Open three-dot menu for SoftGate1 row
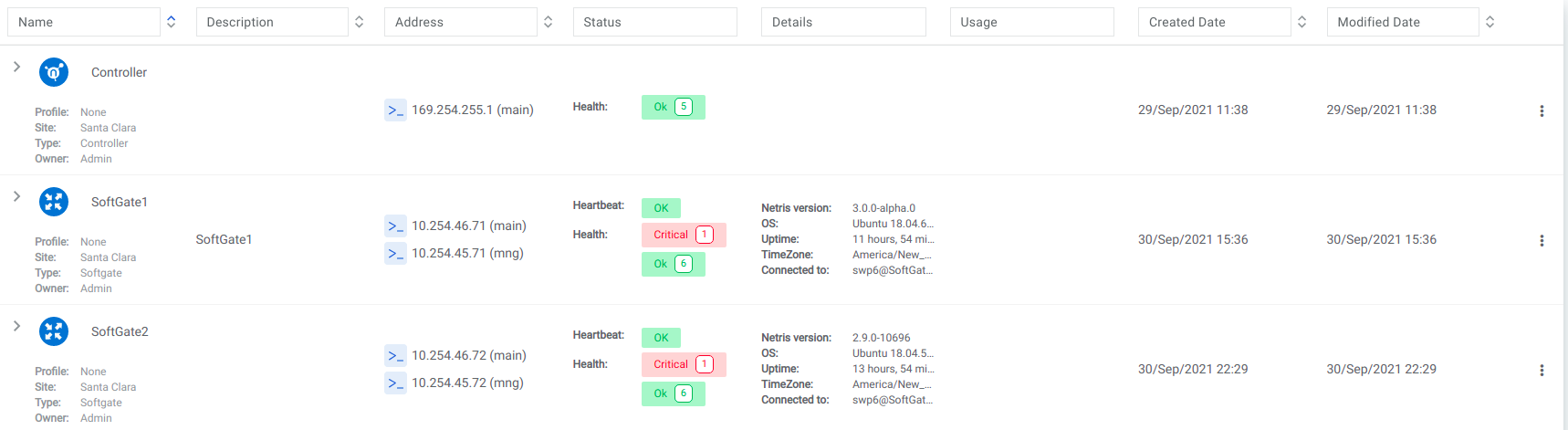This screenshot has height=430, width=1568. coord(1542,240)
